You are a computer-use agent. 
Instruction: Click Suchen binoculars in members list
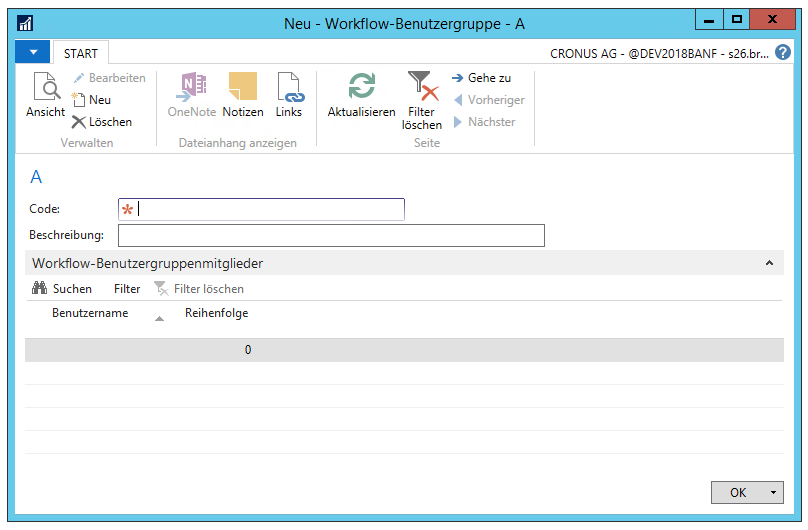click(62, 288)
